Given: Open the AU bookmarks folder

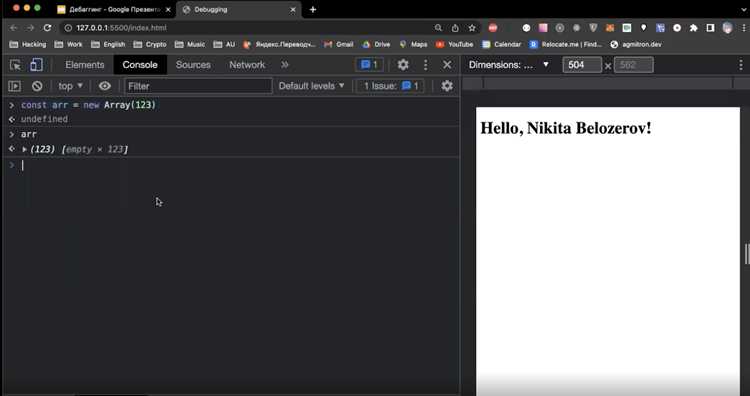Looking at the screenshot, I should (x=224, y=44).
